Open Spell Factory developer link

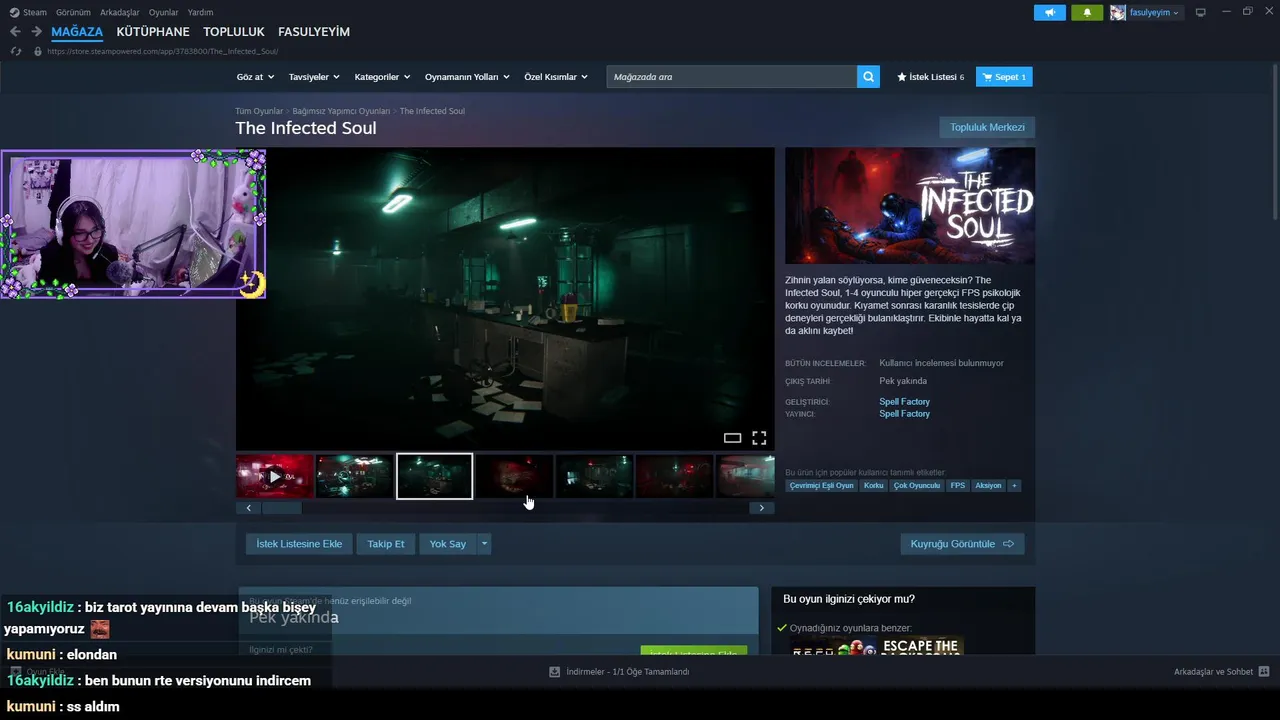[904, 402]
